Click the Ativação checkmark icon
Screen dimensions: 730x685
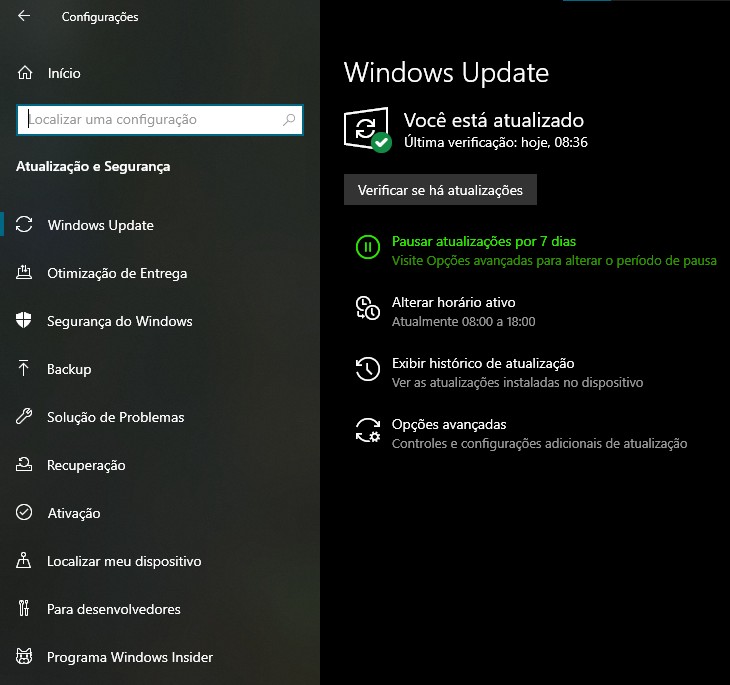click(x=24, y=512)
